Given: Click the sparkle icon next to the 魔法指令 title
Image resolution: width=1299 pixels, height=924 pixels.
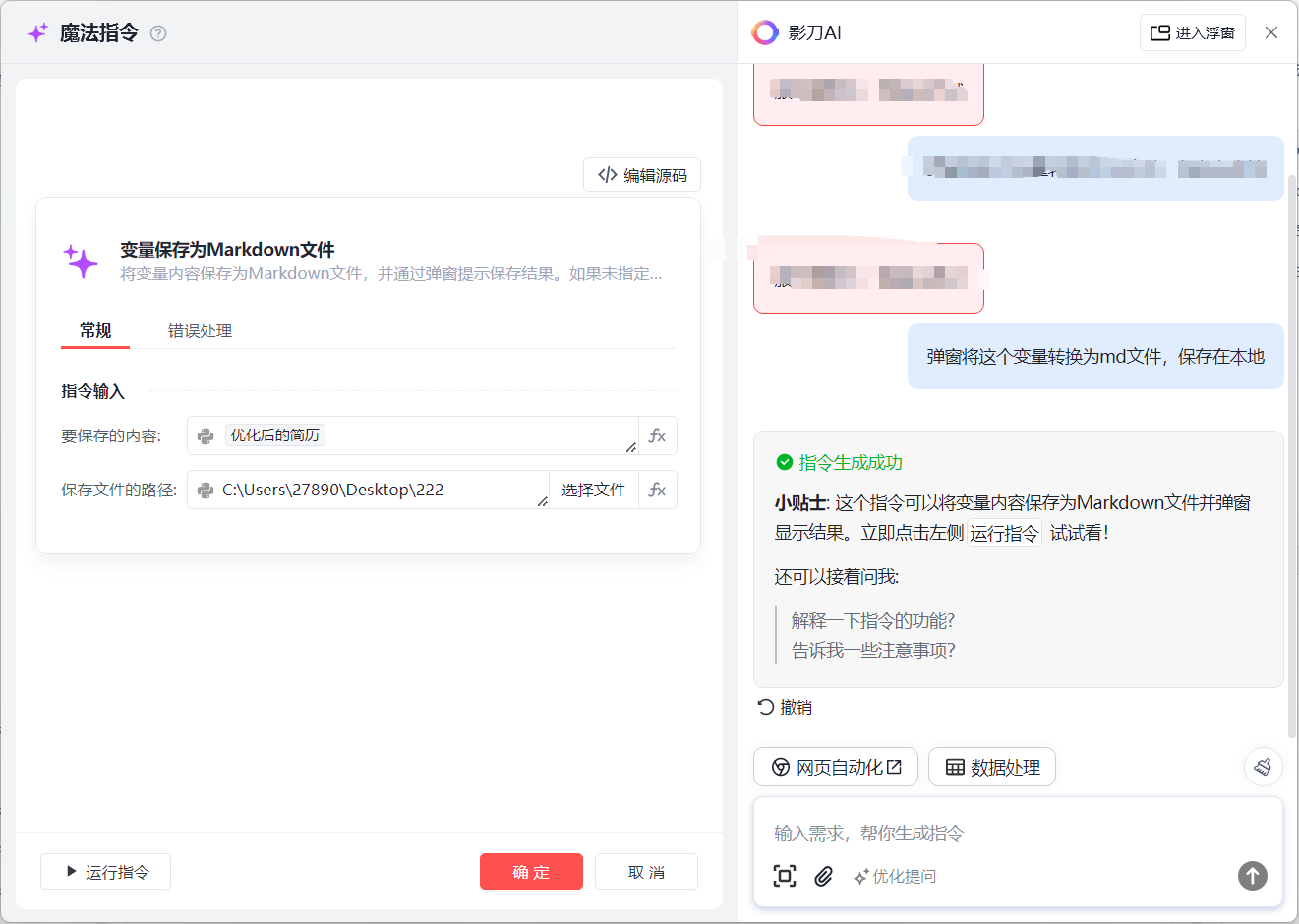Looking at the screenshot, I should tap(37, 33).
